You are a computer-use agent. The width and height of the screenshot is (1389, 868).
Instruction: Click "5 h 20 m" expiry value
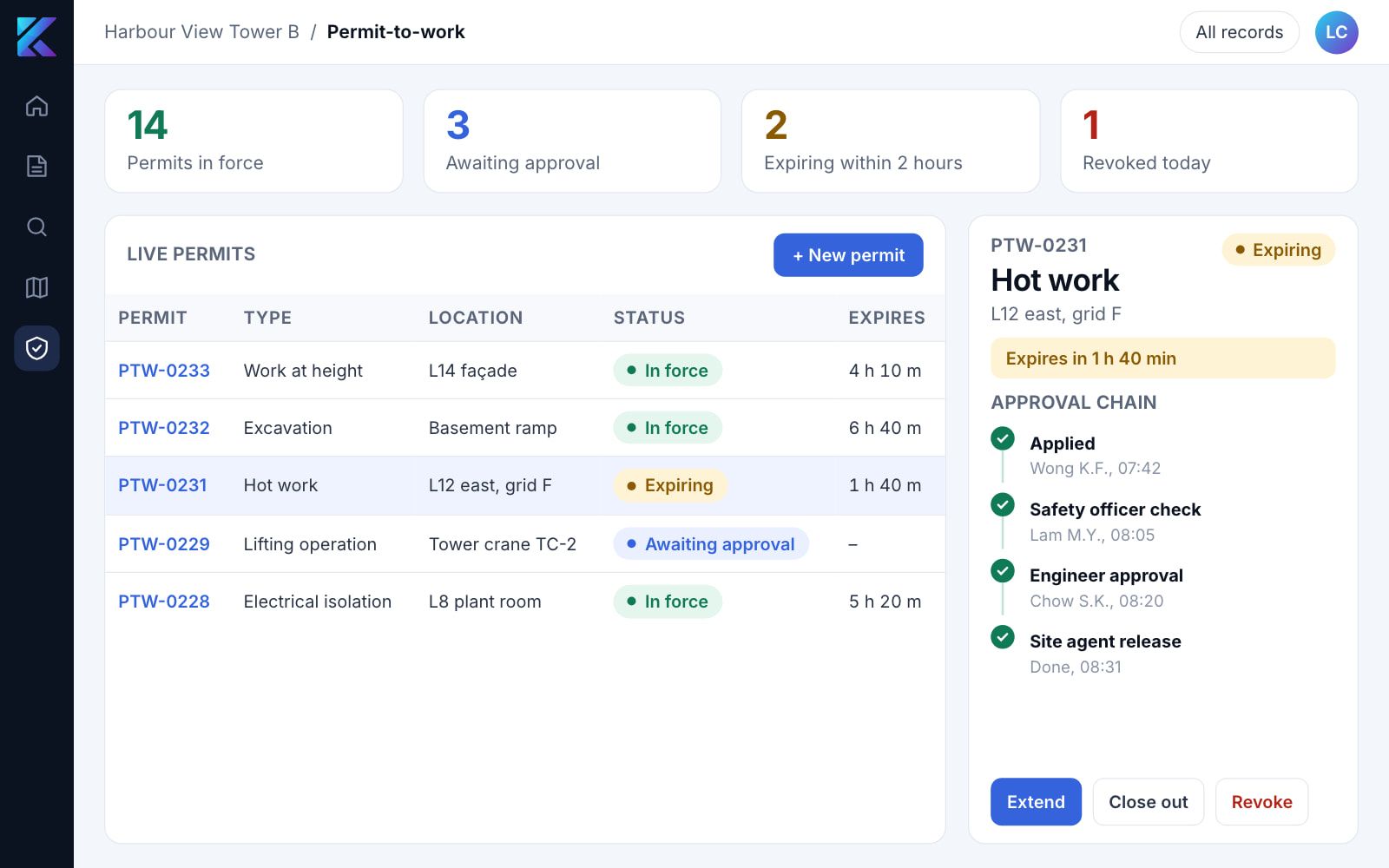pos(885,602)
